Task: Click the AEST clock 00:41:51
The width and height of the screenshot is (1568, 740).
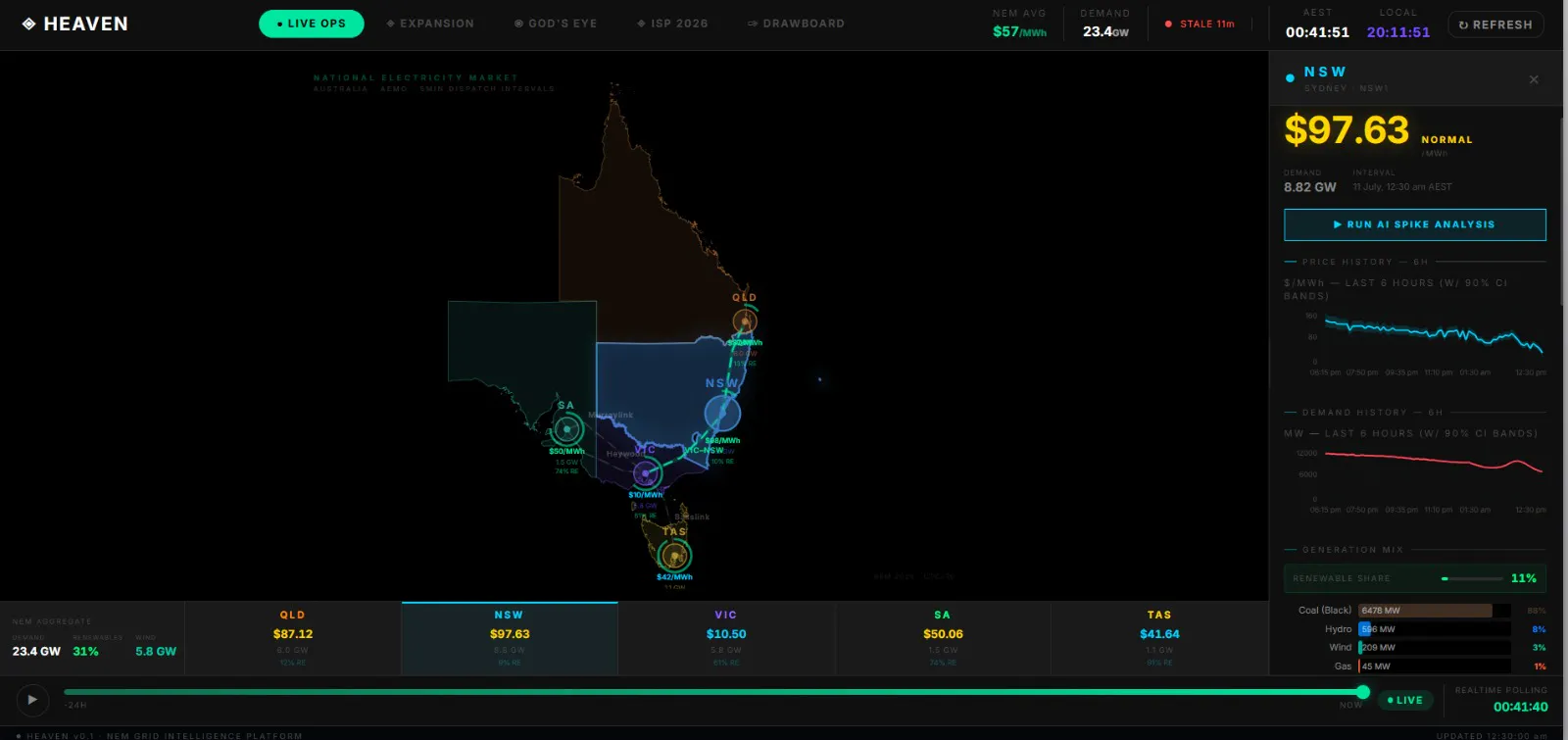Action: (x=1317, y=32)
